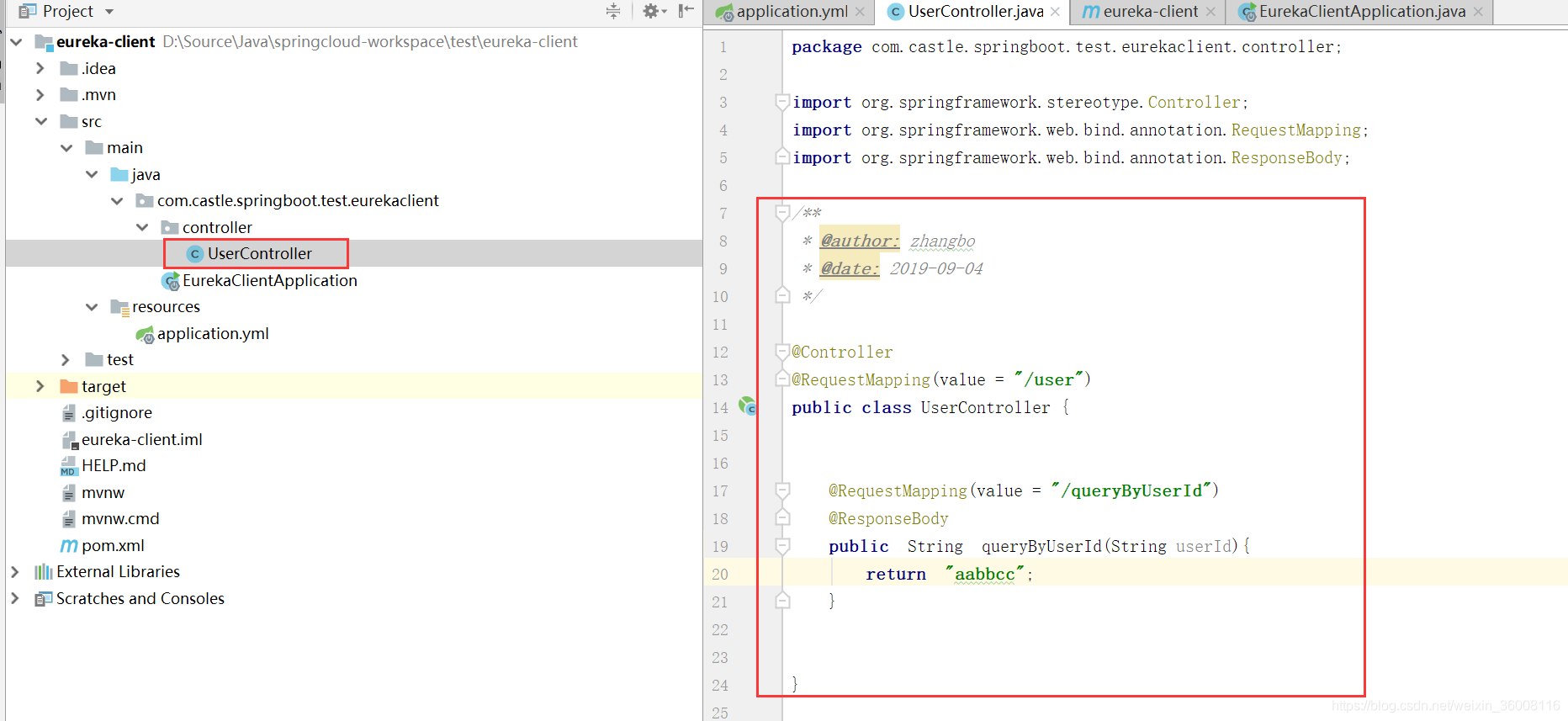Select the mvnw file

(x=103, y=492)
